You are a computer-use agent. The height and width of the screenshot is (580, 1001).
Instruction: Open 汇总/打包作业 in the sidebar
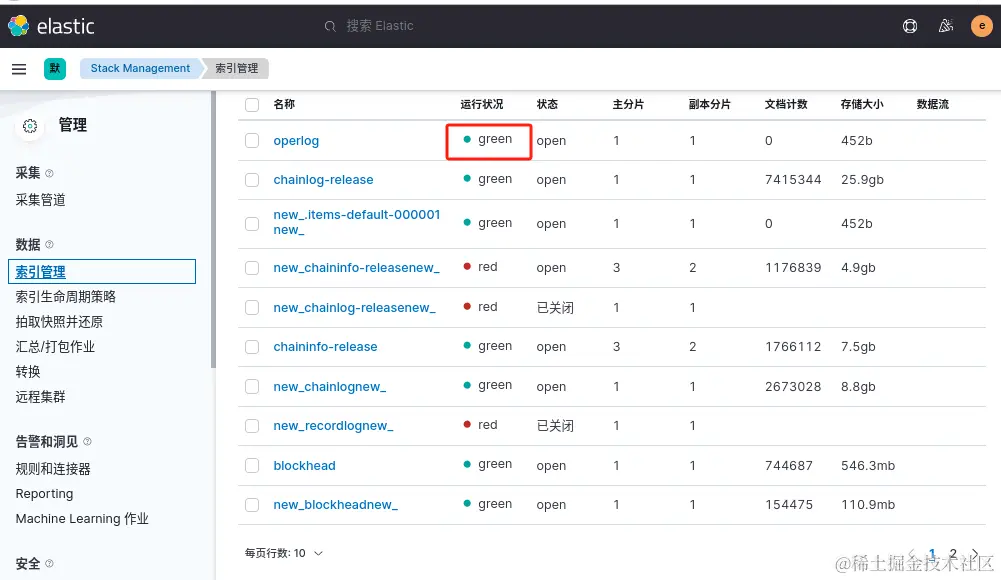coord(55,346)
